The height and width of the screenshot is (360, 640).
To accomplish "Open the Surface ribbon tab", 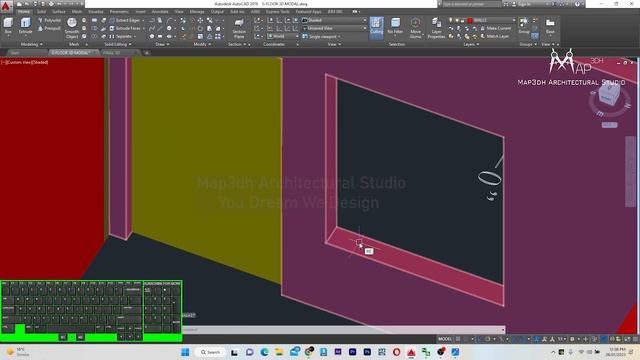I will (59, 11).
